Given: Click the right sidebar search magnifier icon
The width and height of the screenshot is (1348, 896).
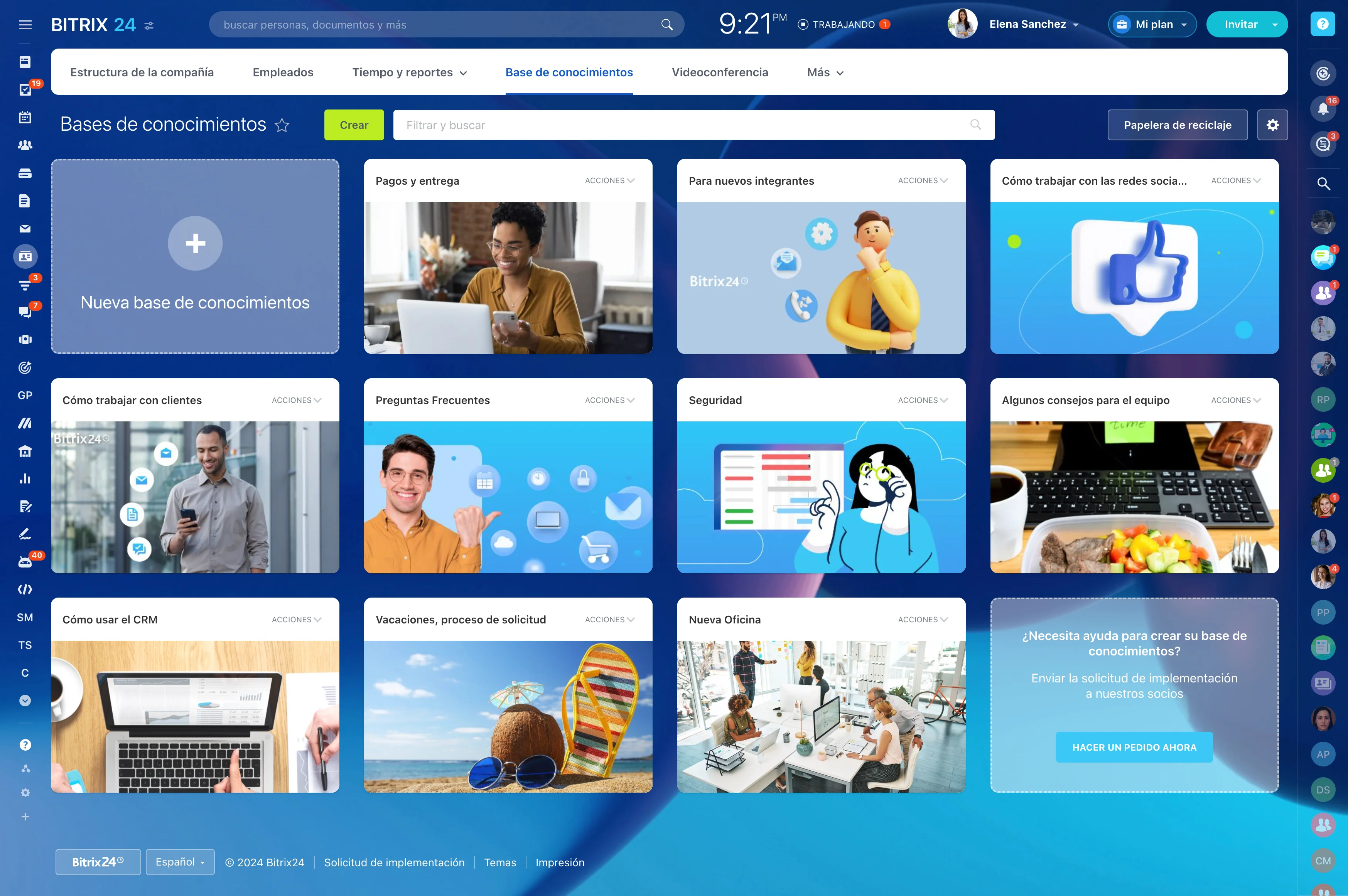Looking at the screenshot, I should (x=1323, y=184).
